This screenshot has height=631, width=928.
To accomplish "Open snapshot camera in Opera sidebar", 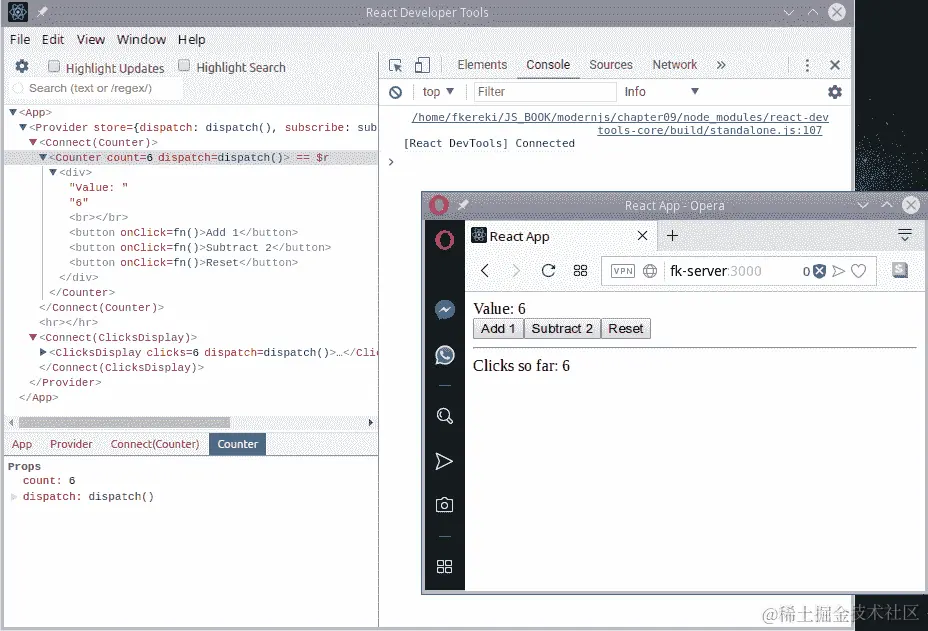I will 444,505.
